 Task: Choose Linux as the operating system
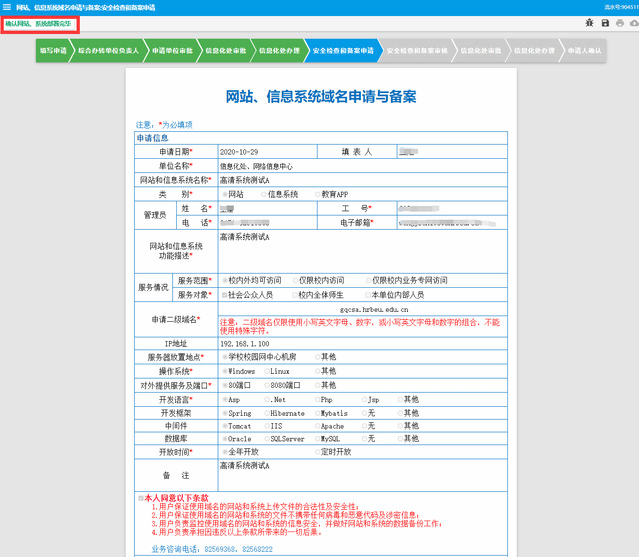(x=265, y=370)
